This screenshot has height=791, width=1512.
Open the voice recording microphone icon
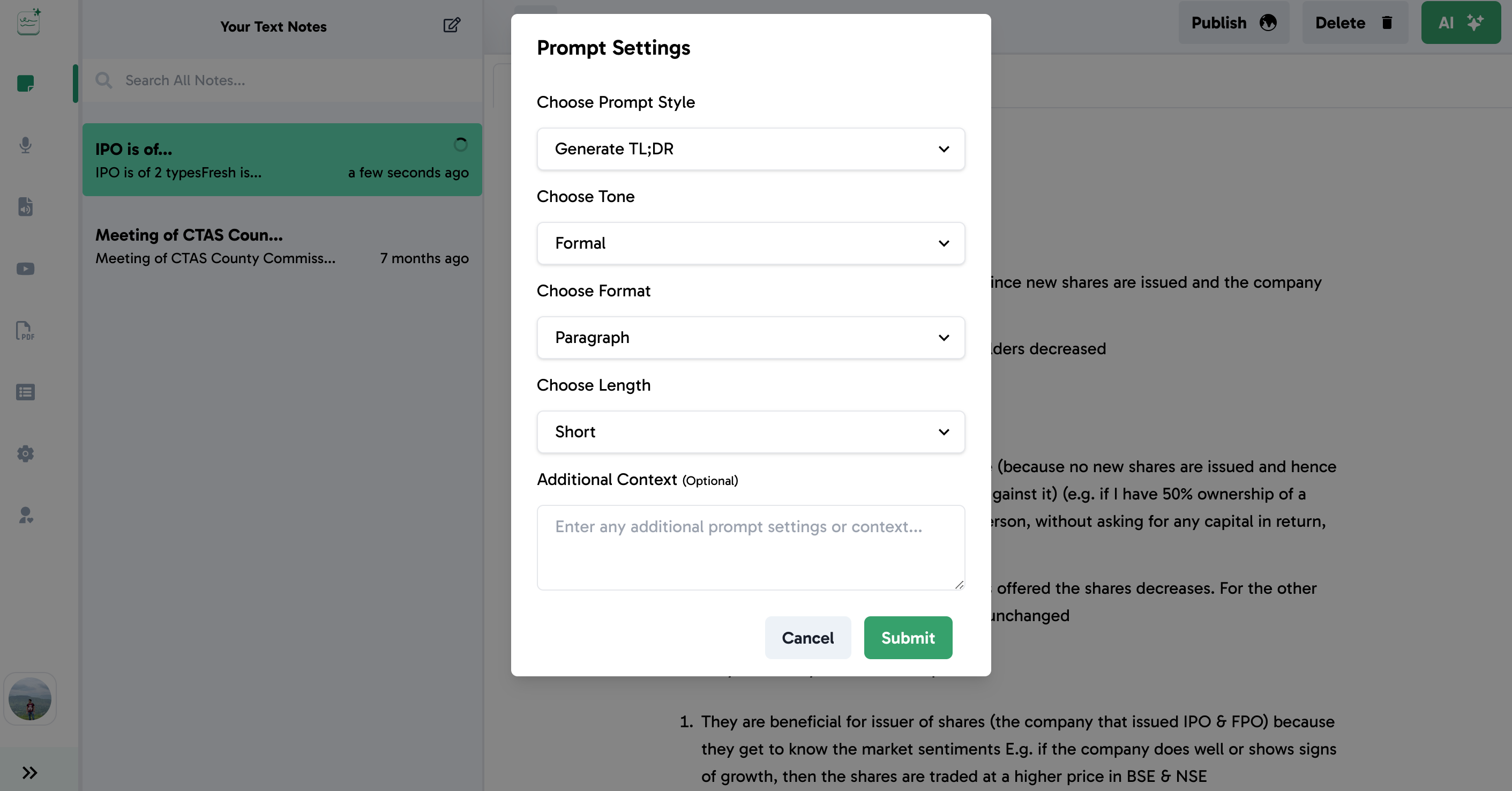pos(25,145)
